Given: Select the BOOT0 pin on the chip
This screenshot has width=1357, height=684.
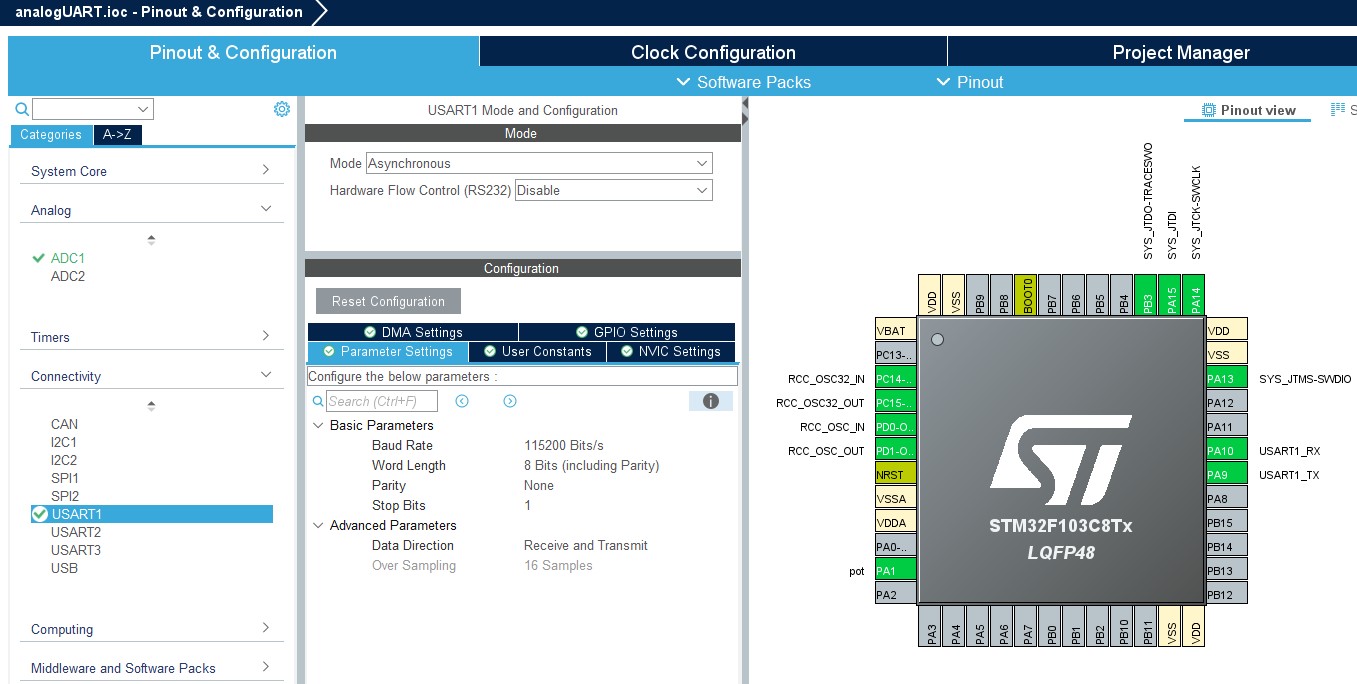Looking at the screenshot, I should click(1028, 296).
